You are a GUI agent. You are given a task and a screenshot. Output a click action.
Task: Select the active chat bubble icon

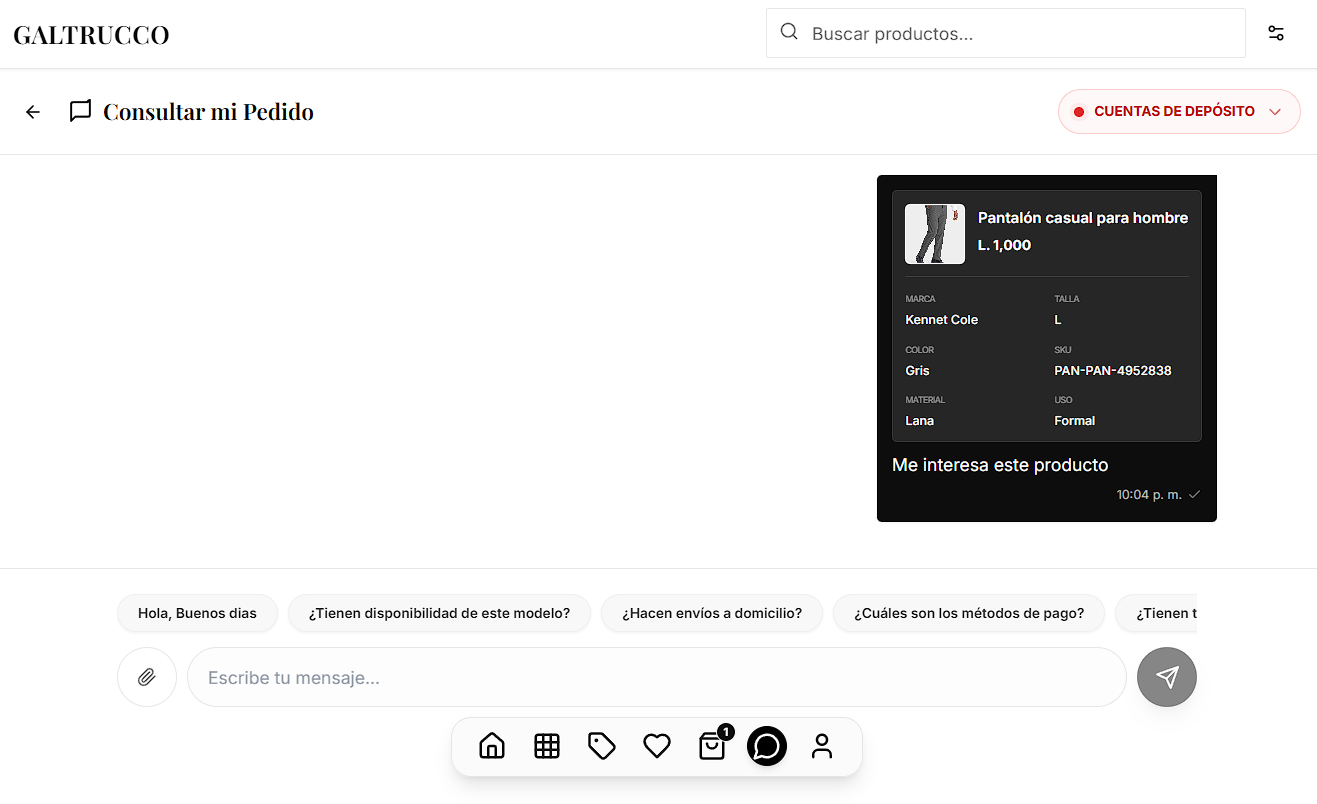(x=766, y=746)
